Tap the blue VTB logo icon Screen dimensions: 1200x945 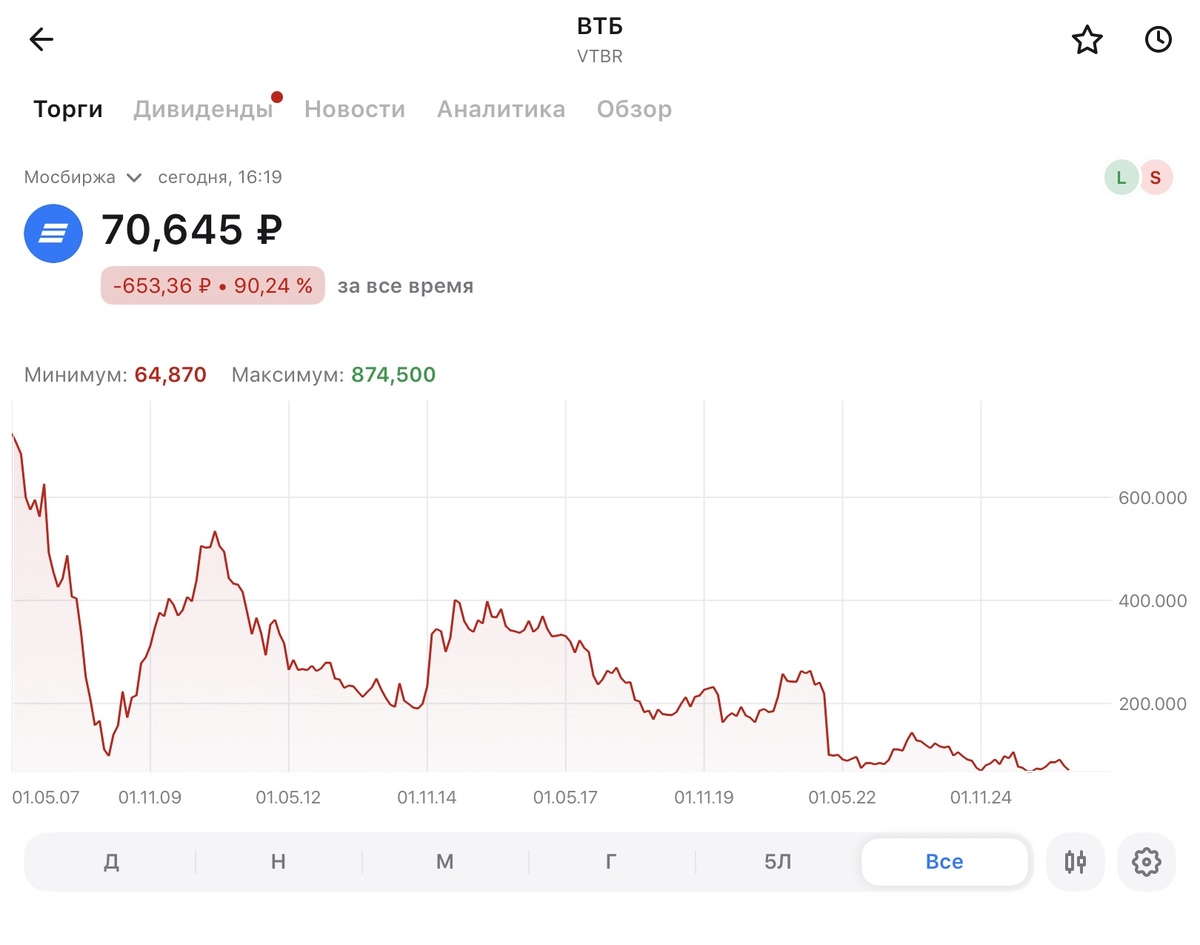(x=53, y=233)
